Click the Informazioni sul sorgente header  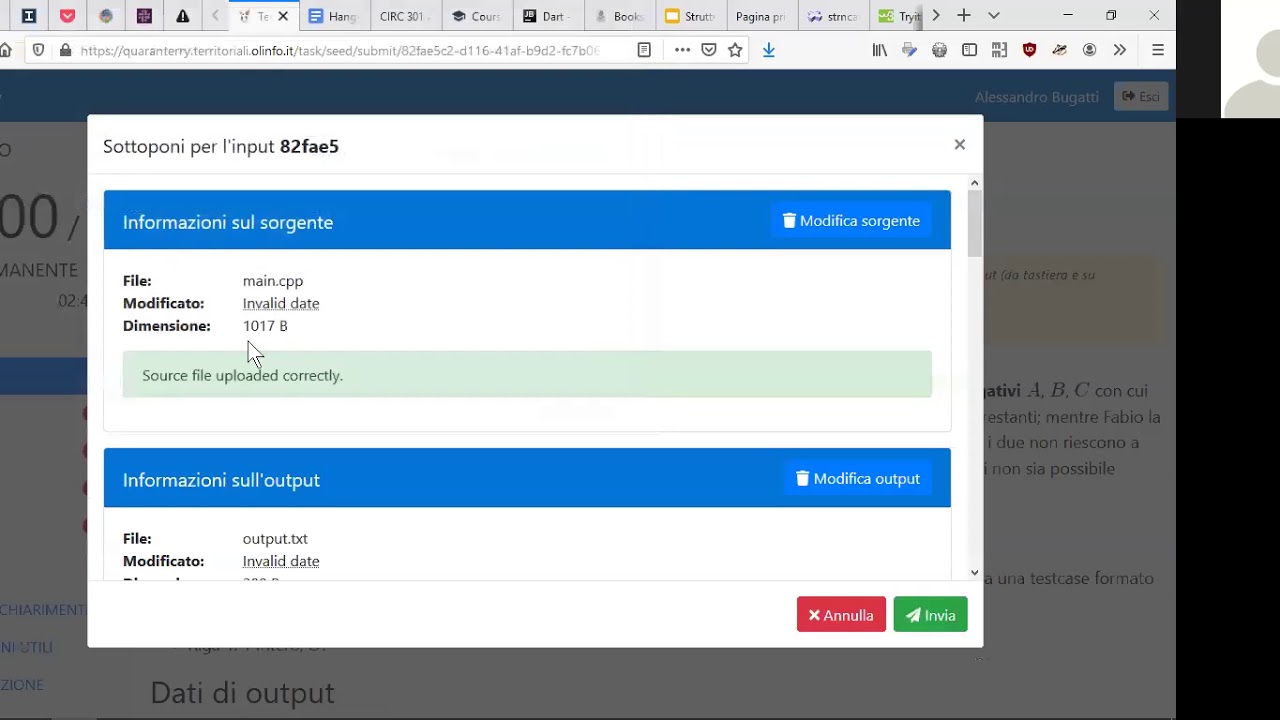(228, 222)
